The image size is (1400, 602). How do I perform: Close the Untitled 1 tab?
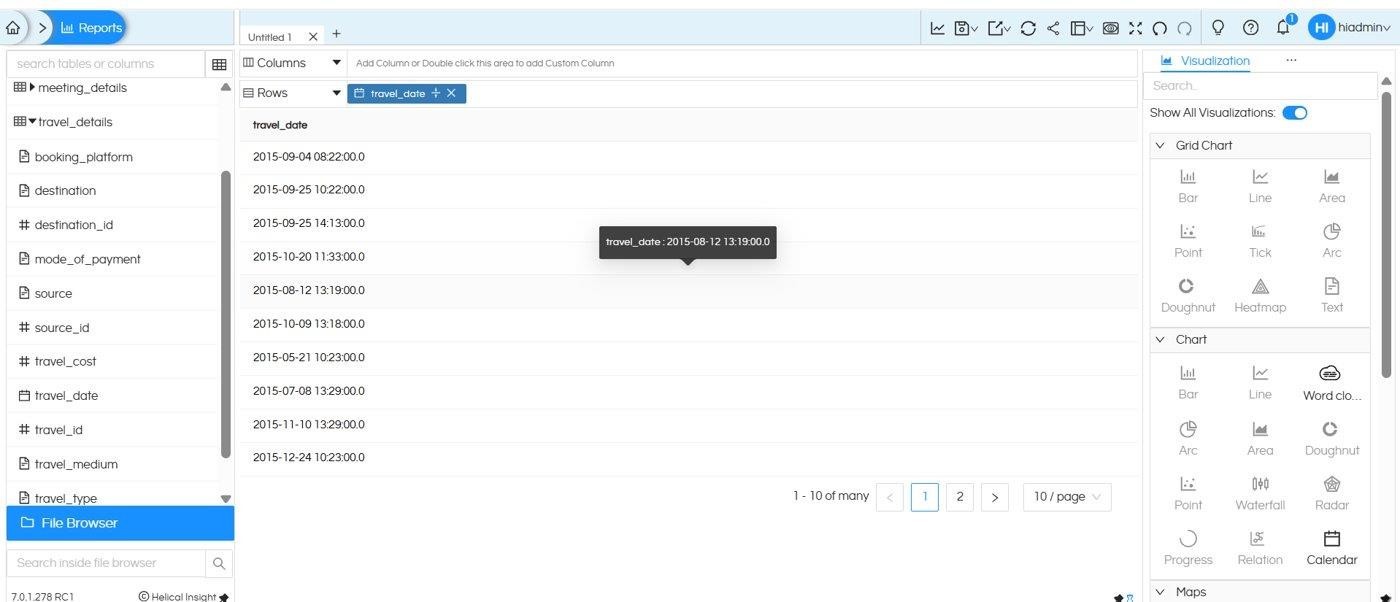pyautogui.click(x=313, y=36)
